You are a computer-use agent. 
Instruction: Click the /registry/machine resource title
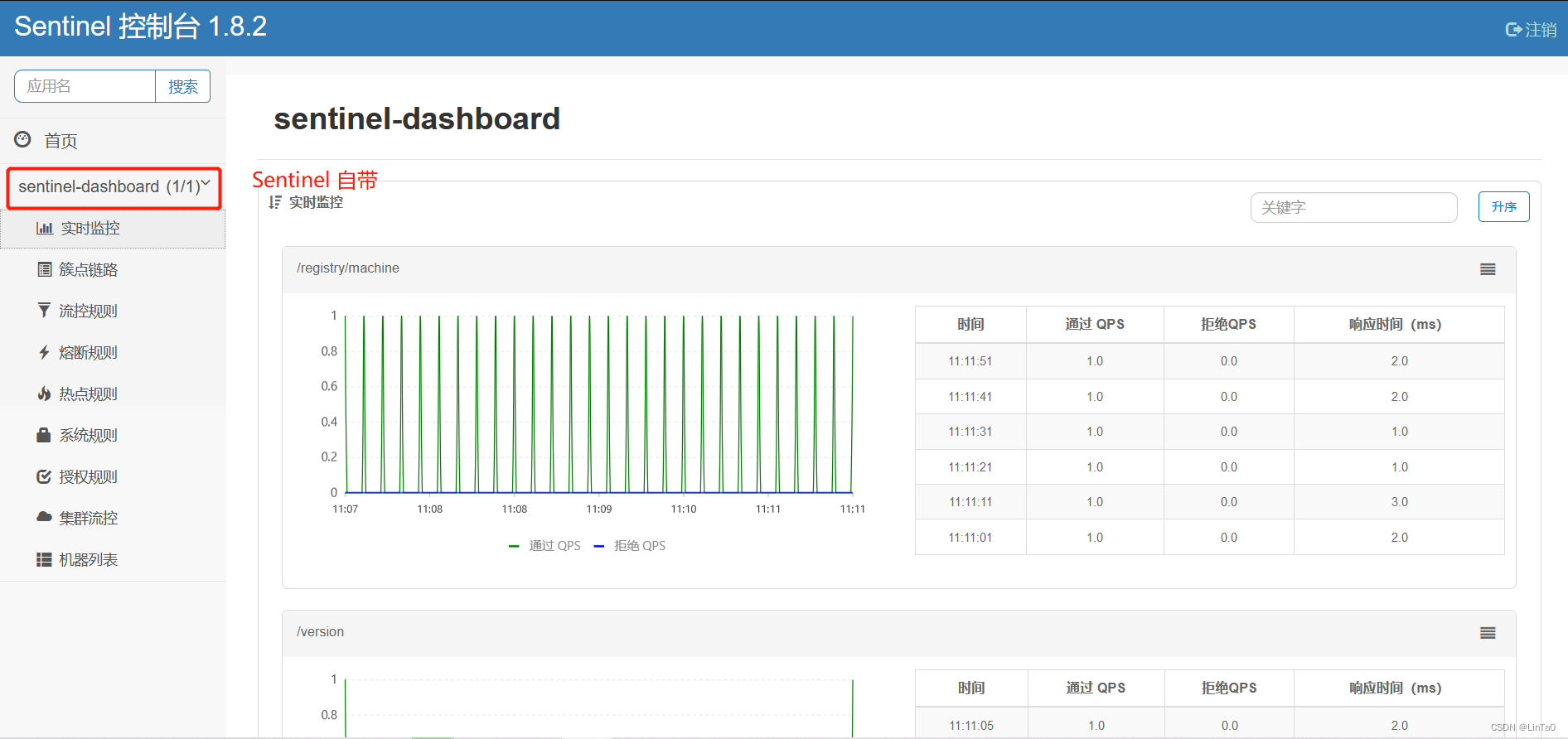coord(348,268)
